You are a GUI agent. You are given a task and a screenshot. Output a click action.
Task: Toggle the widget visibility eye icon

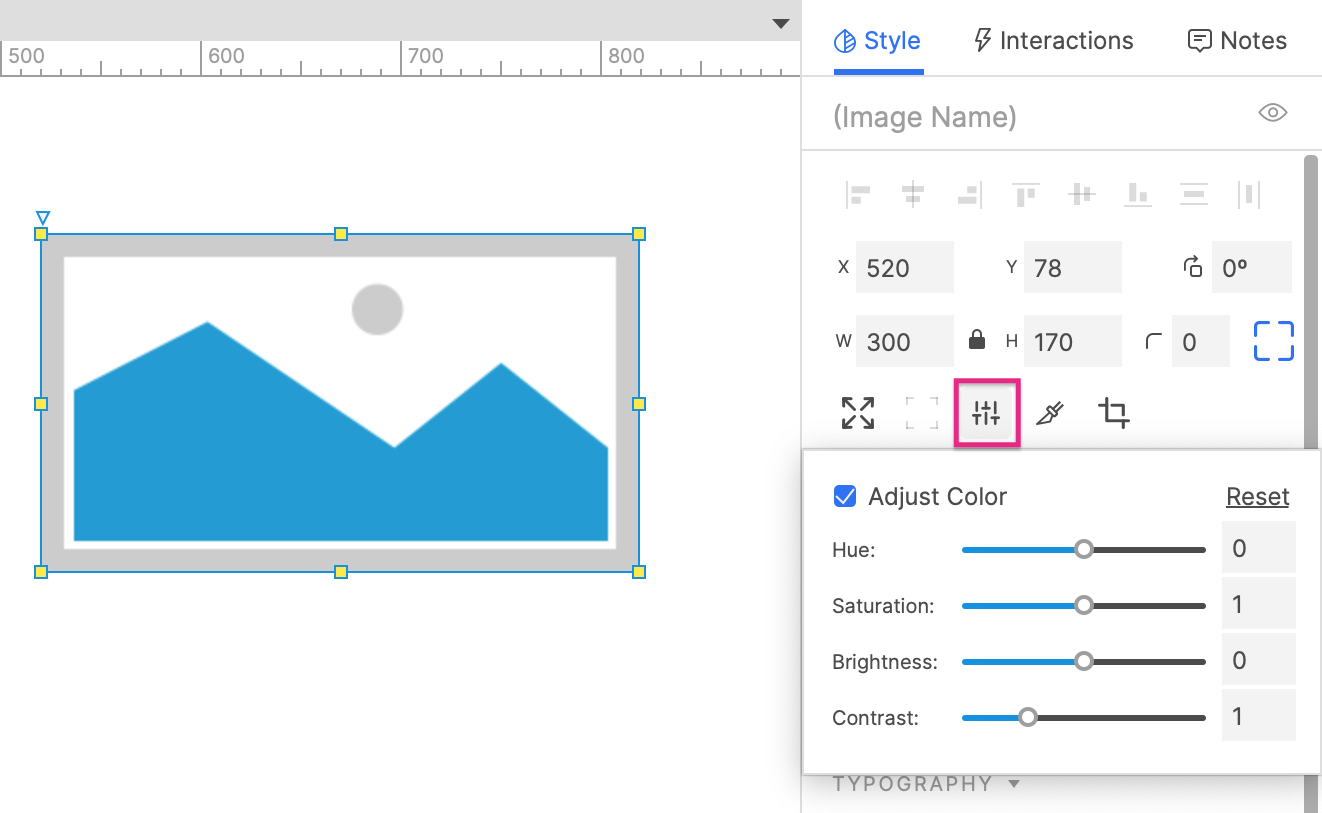coord(1272,113)
